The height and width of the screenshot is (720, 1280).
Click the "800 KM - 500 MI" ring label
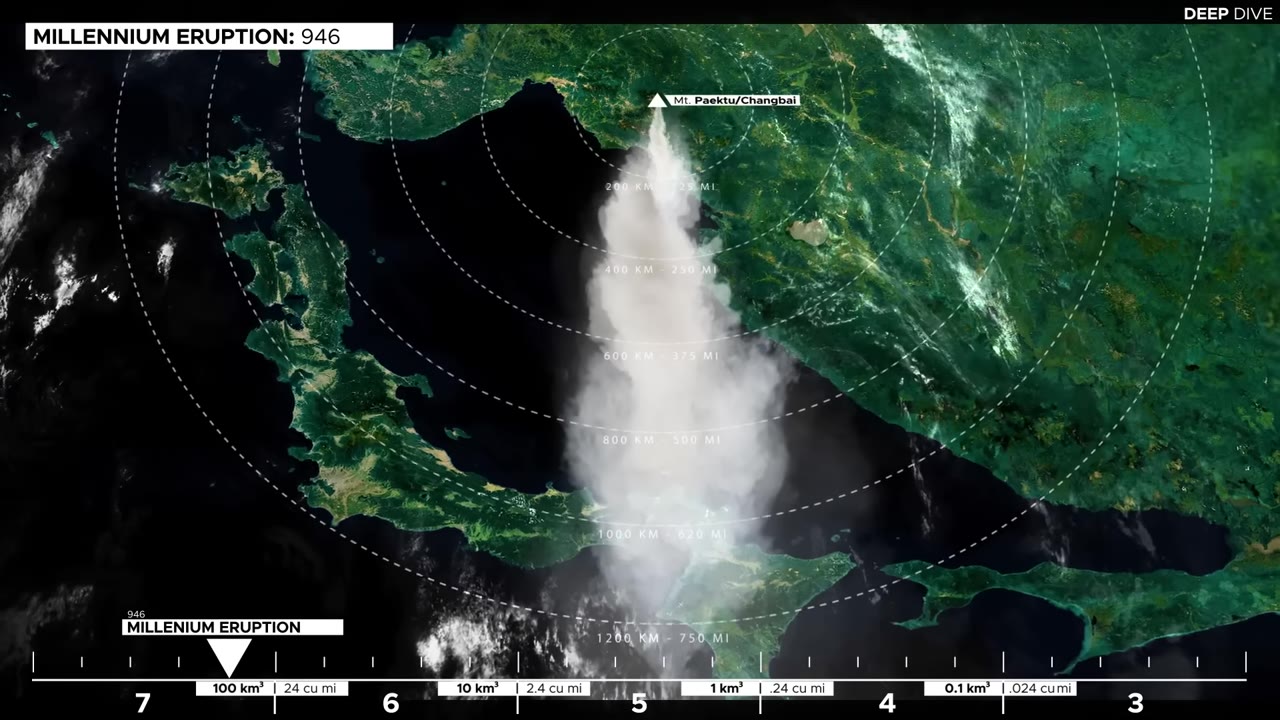point(661,440)
